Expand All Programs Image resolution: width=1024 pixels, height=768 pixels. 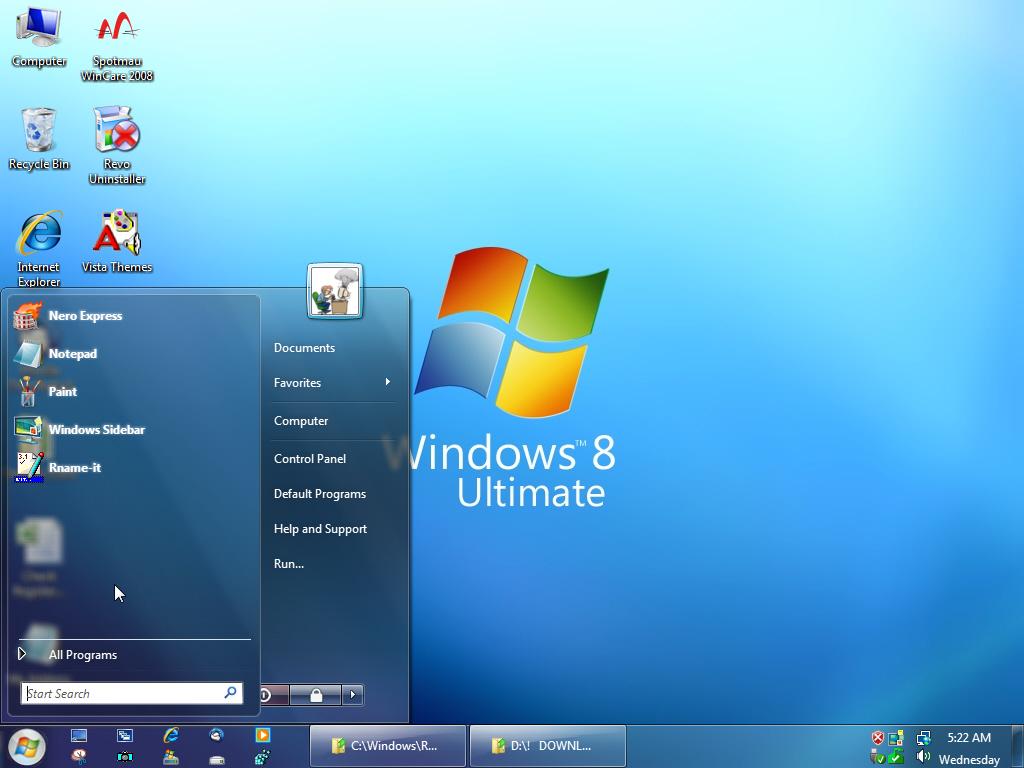[83, 655]
